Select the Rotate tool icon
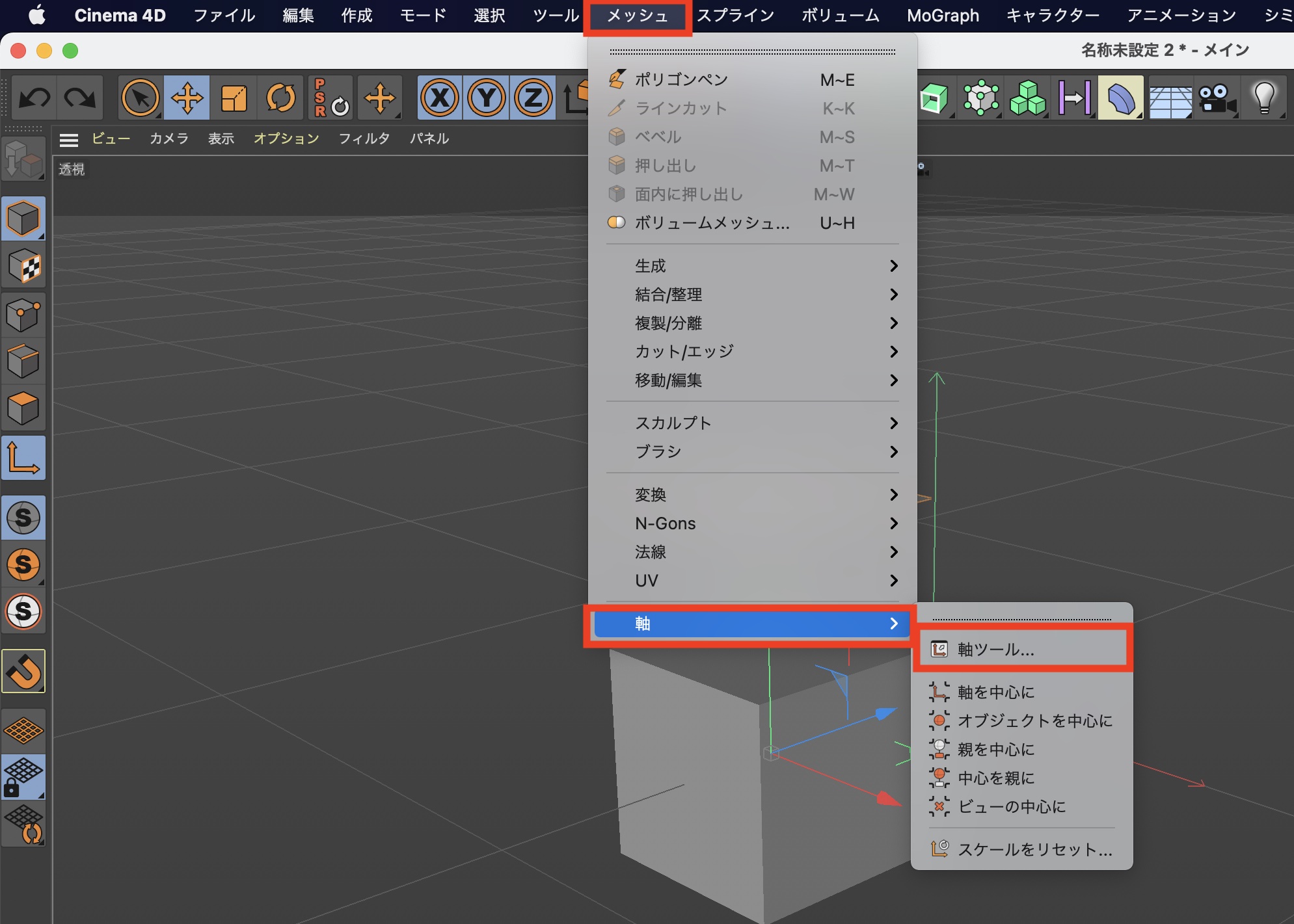 [x=280, y=98]
